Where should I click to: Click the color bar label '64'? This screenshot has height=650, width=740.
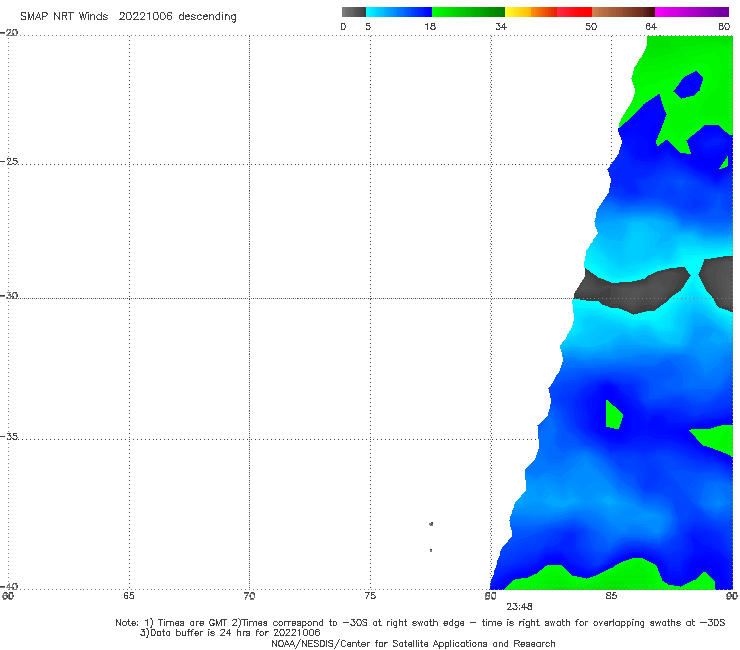coord(651,26)
